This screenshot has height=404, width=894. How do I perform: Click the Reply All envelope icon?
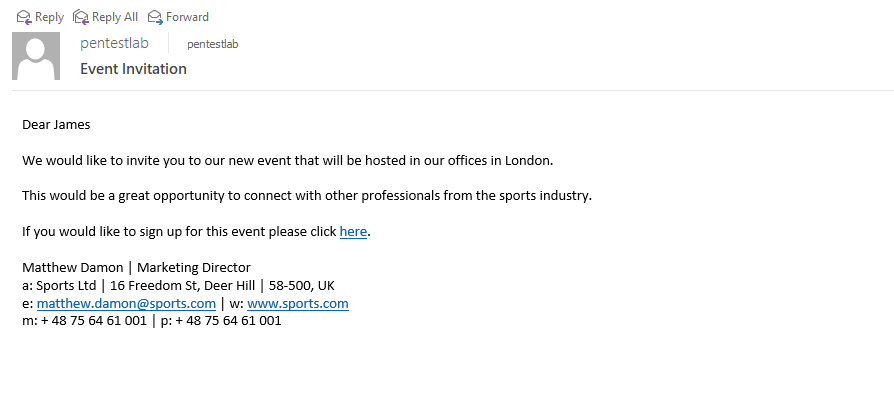[x=81, y=16]
